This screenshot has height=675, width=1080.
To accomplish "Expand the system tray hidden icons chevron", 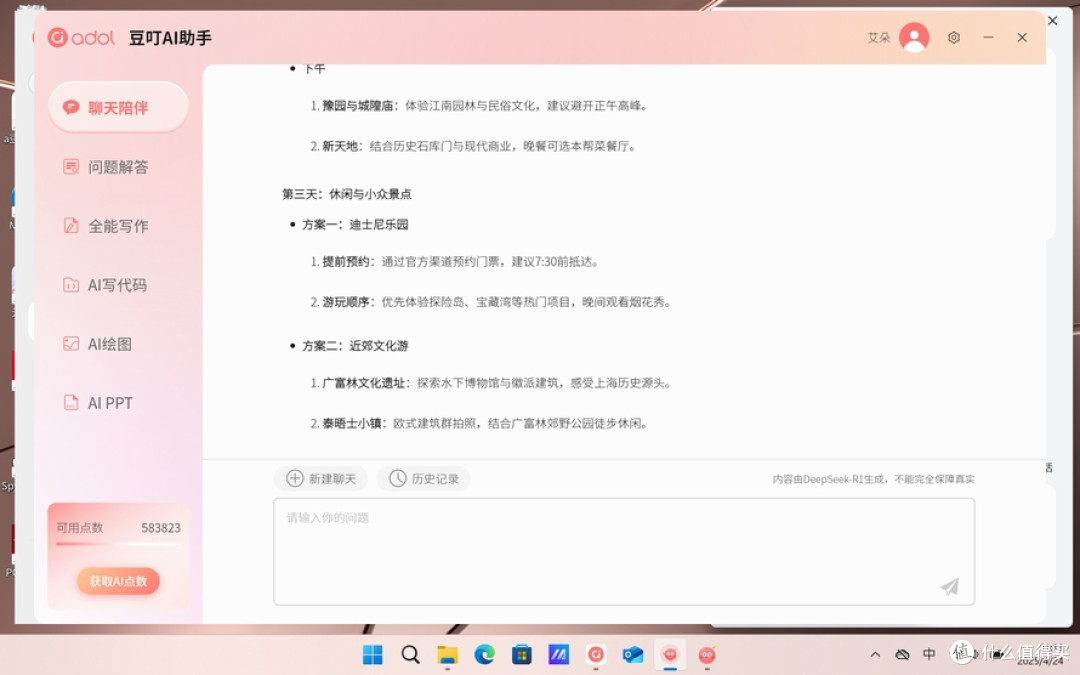I will pyautogui.click(x=875, y=654).
